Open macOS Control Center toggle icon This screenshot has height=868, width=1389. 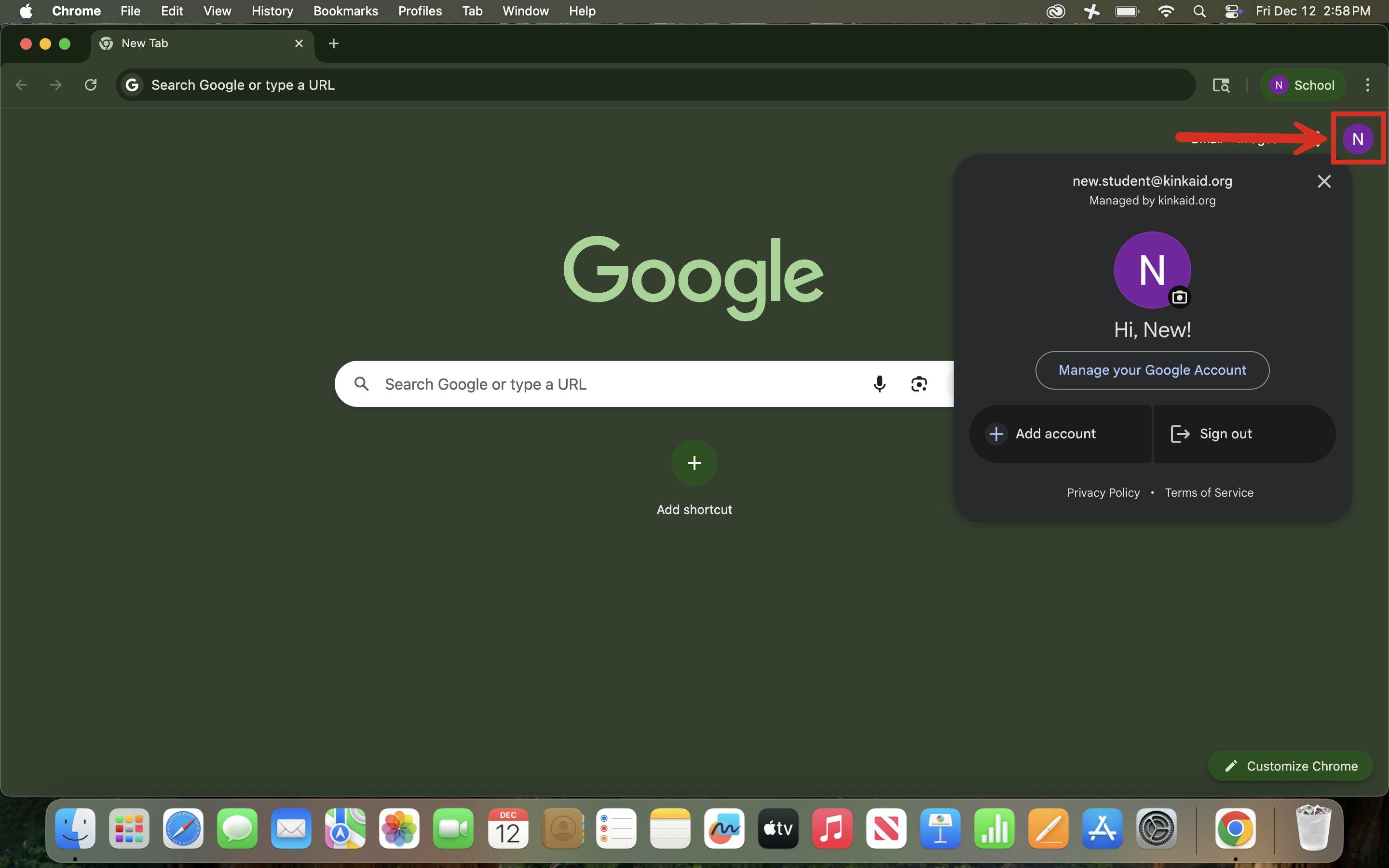1232,11
